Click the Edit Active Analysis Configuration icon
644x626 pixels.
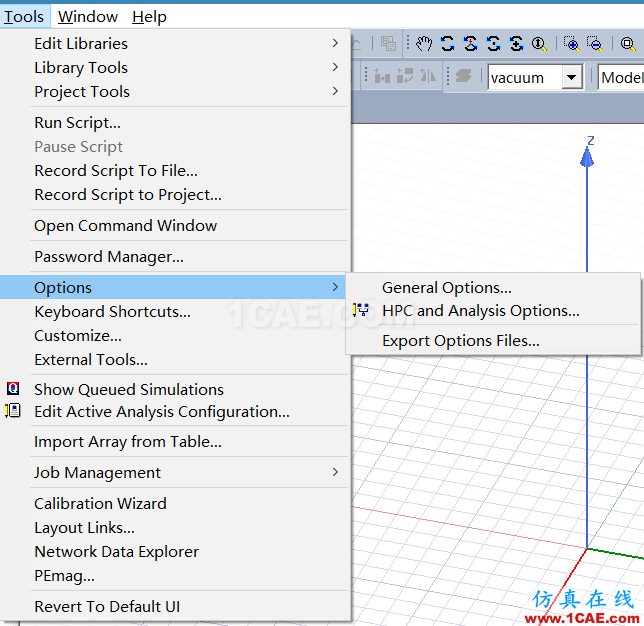point(13,410)
